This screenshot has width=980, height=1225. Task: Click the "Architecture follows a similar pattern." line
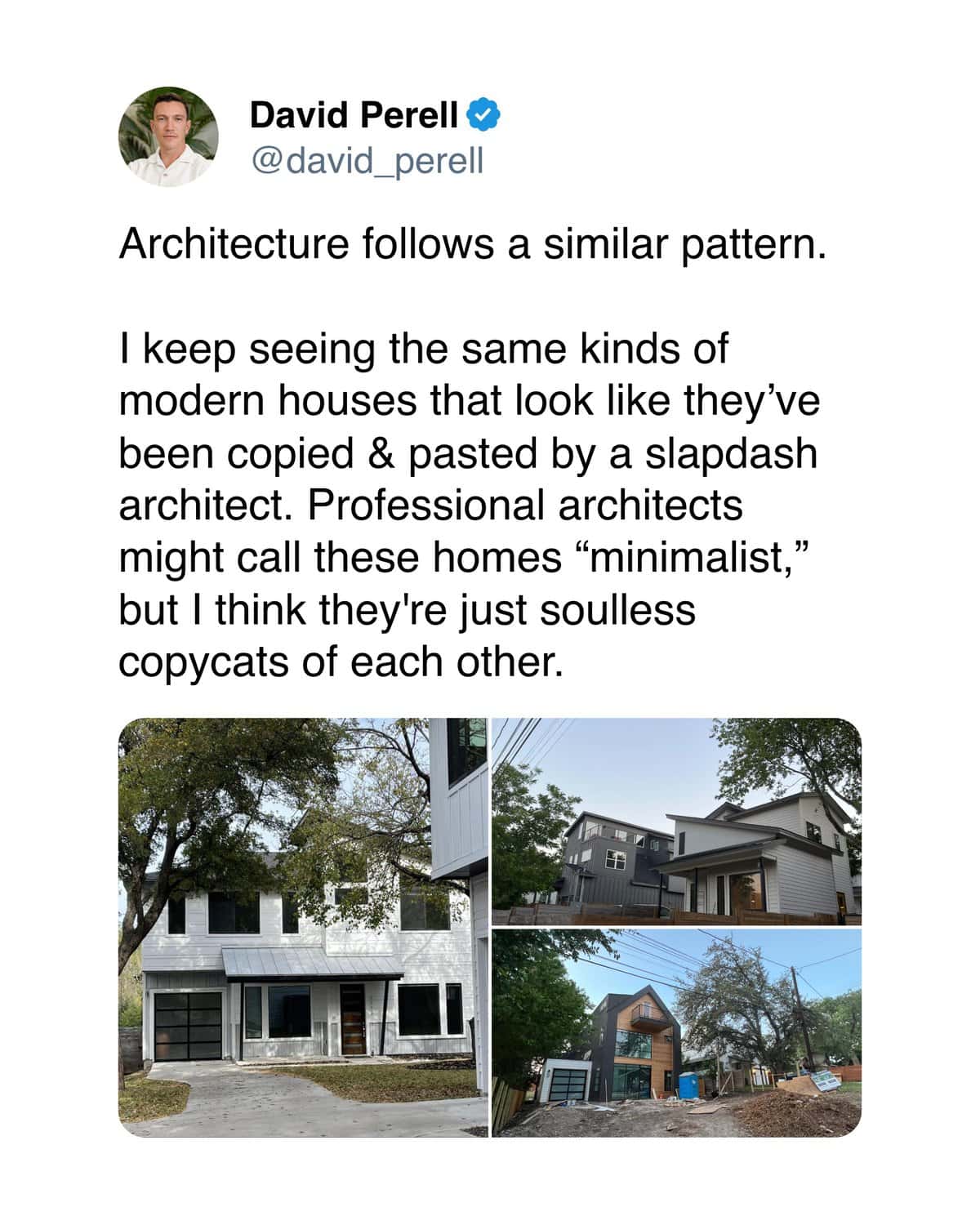[x=473, y=244]
